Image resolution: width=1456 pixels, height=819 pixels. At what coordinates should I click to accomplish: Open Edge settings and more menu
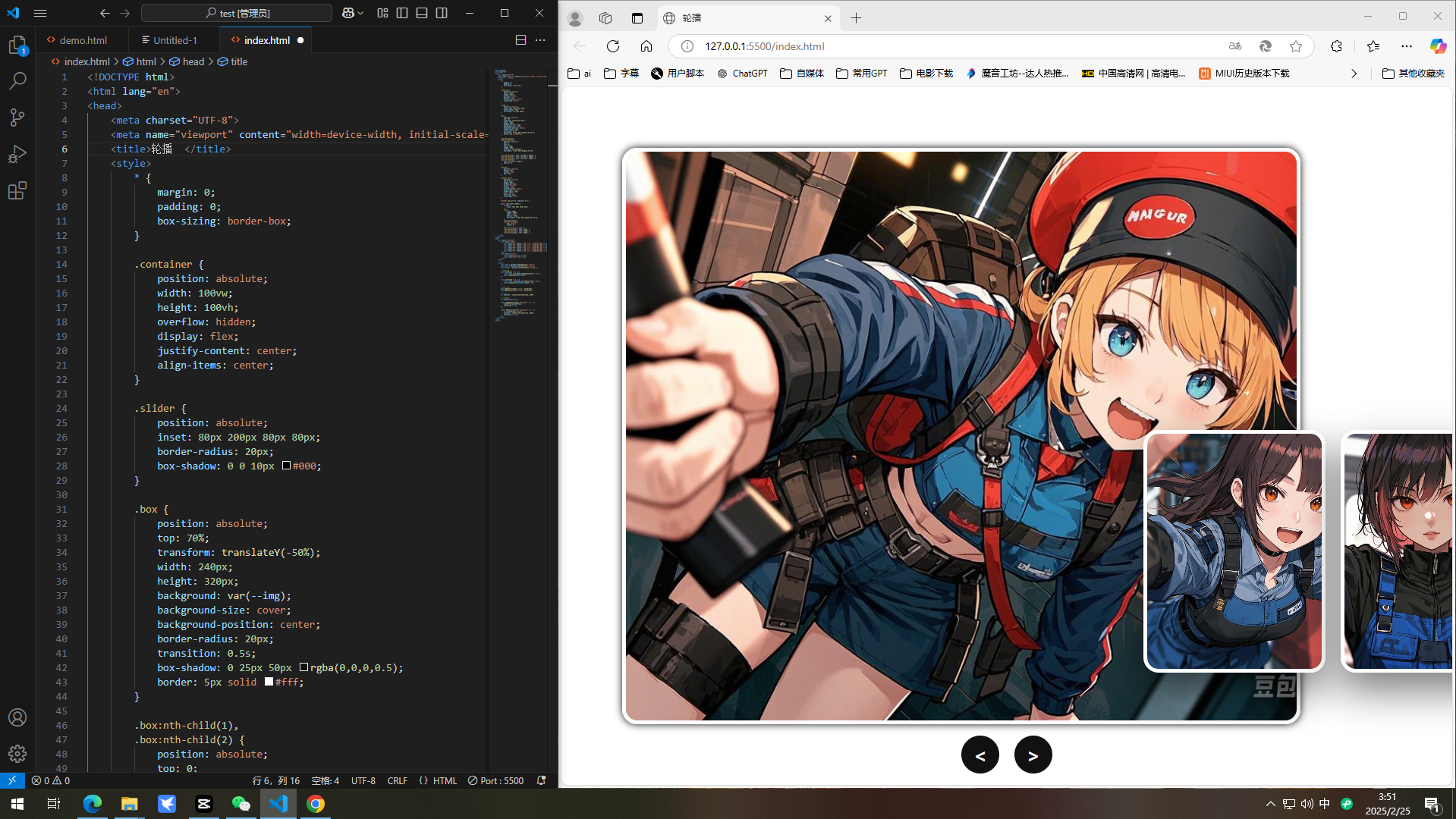1407,46
